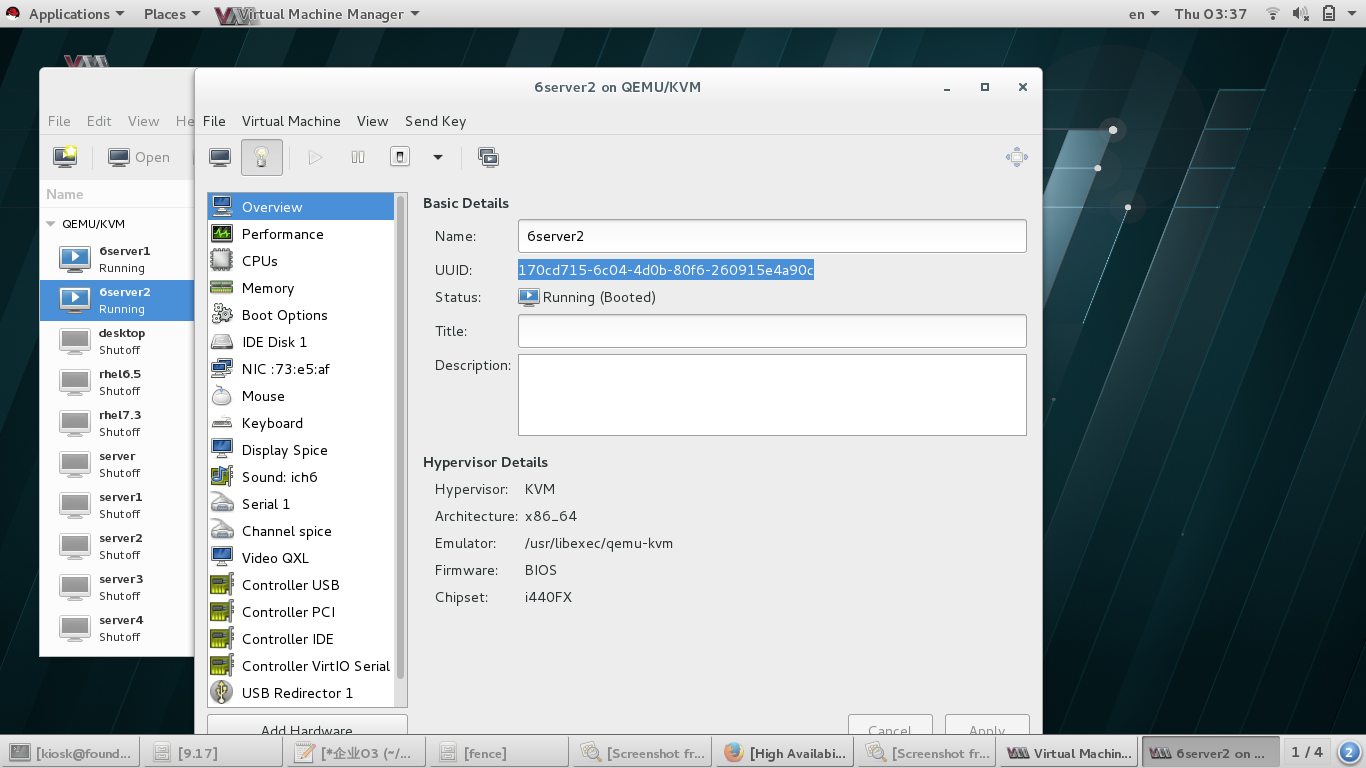Open workspace switcher 1 / 4
The image size is (1366, 768).
pos(1307,752)
